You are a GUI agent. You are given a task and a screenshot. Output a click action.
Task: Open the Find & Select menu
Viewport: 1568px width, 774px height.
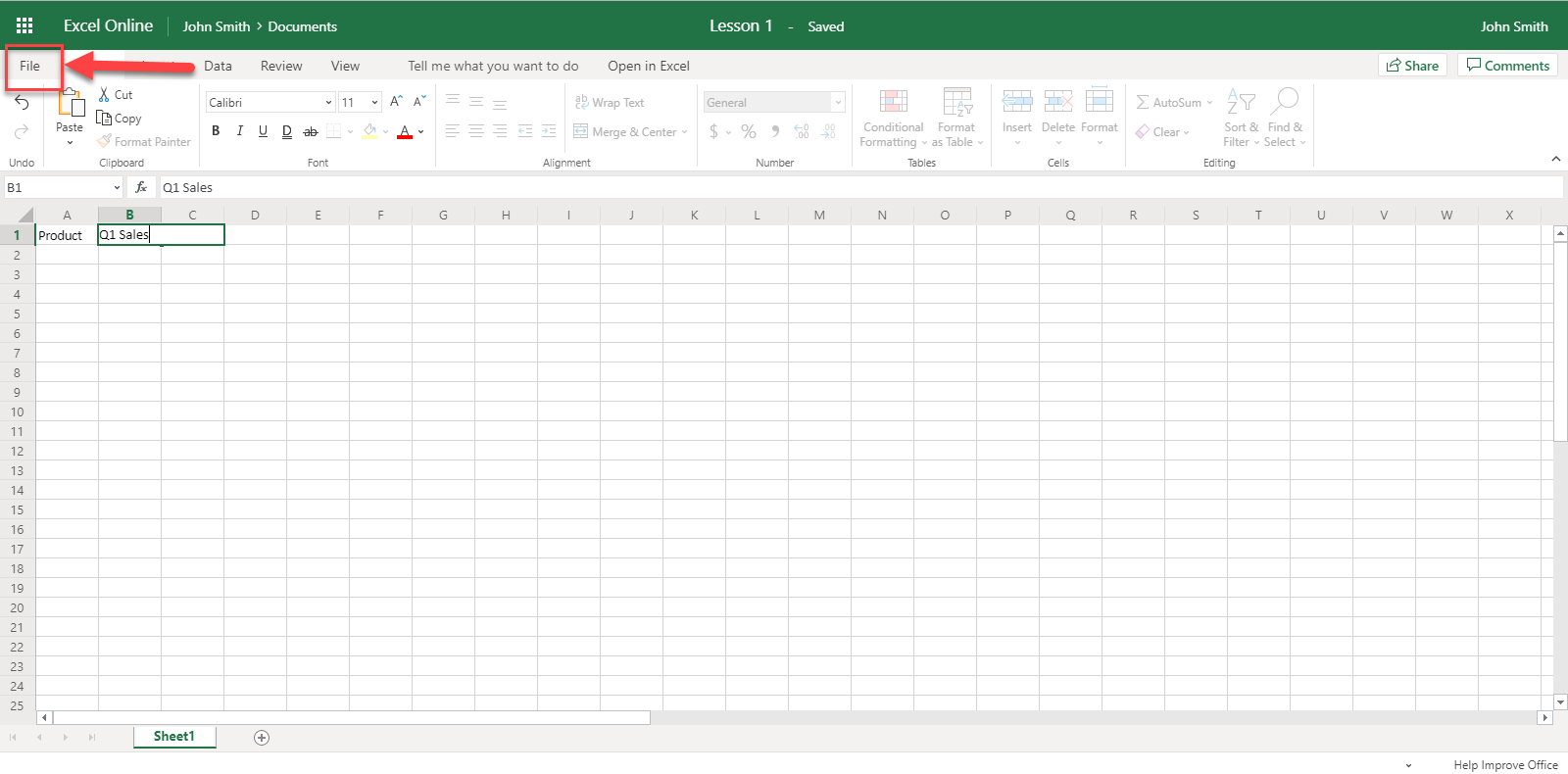(1285, 119)
